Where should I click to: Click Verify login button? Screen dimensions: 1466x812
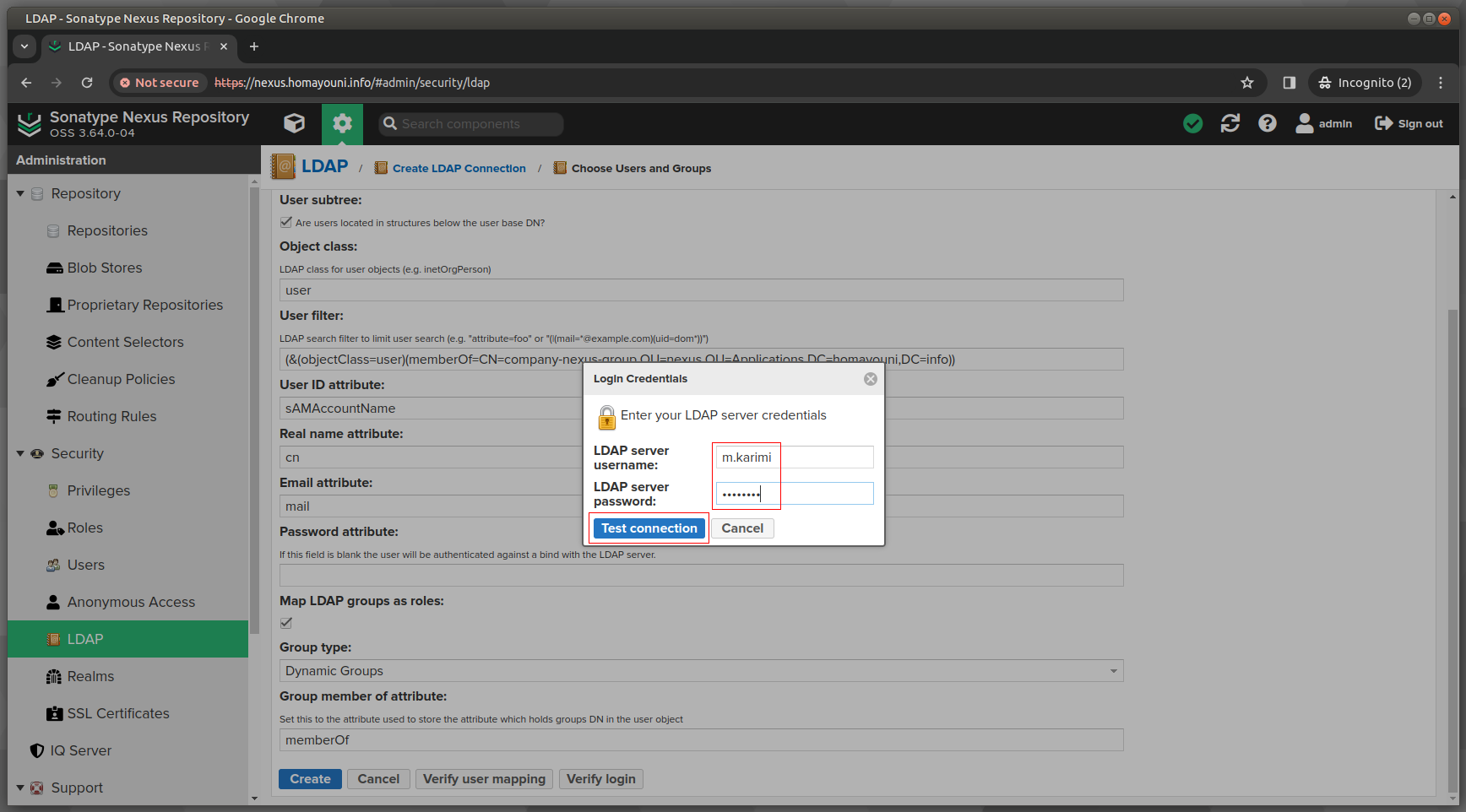pos(600,779)
